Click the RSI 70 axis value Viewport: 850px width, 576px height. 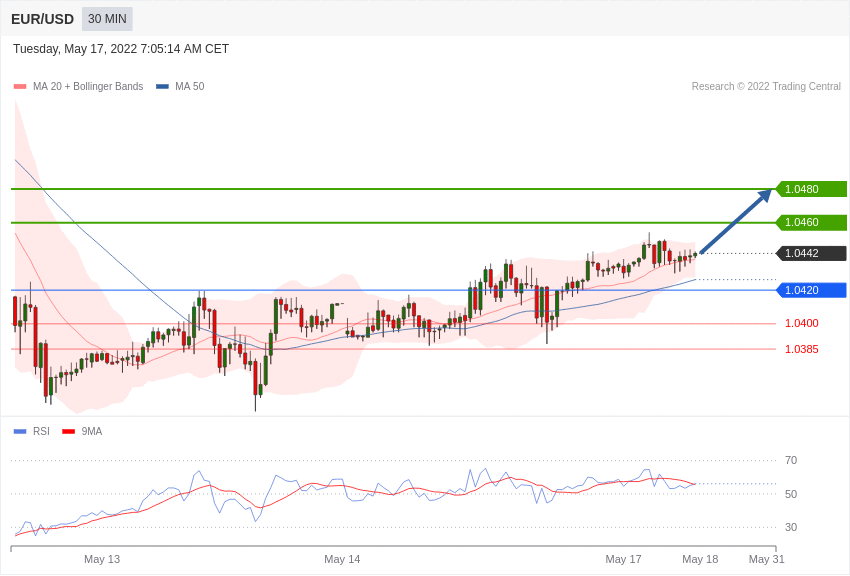point(791,461)
